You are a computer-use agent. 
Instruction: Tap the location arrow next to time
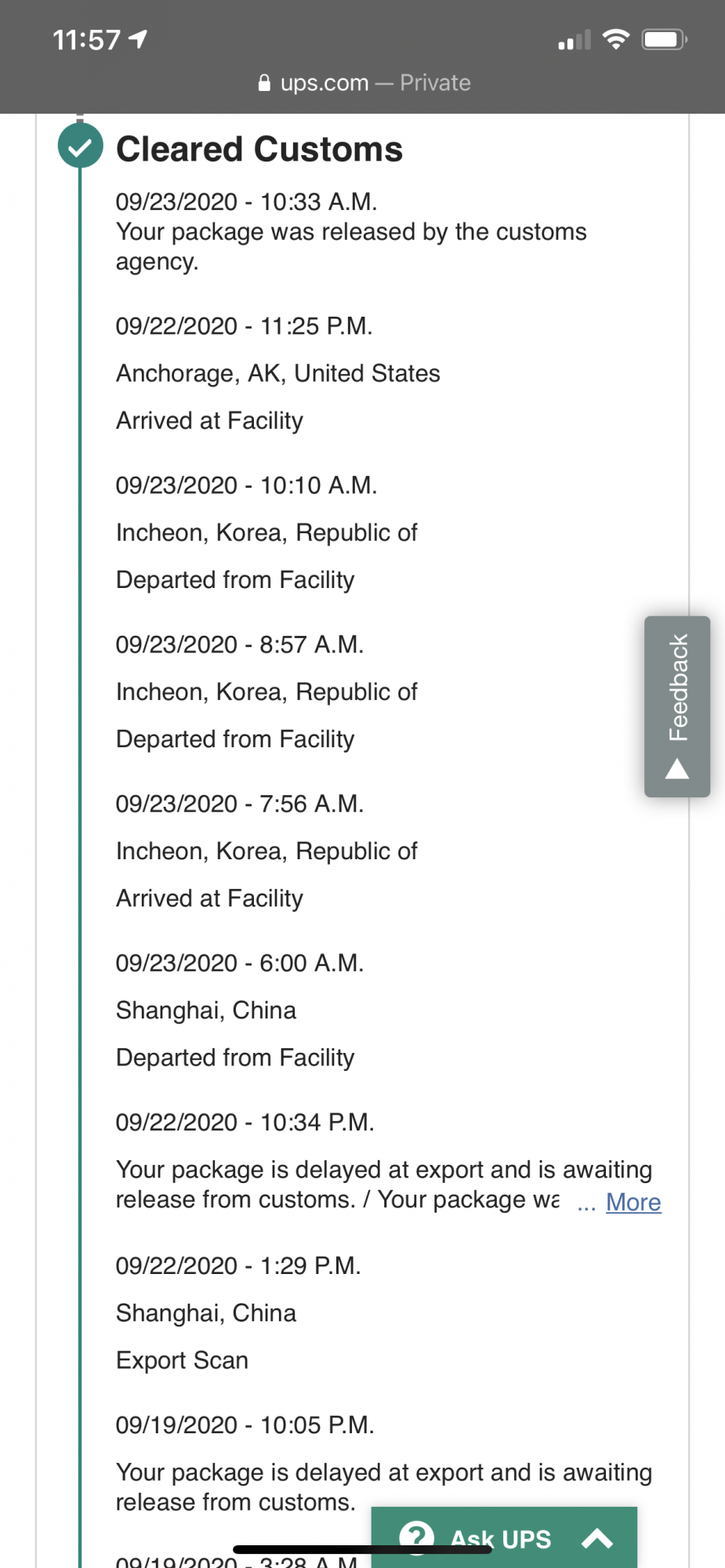pos(138,39)
